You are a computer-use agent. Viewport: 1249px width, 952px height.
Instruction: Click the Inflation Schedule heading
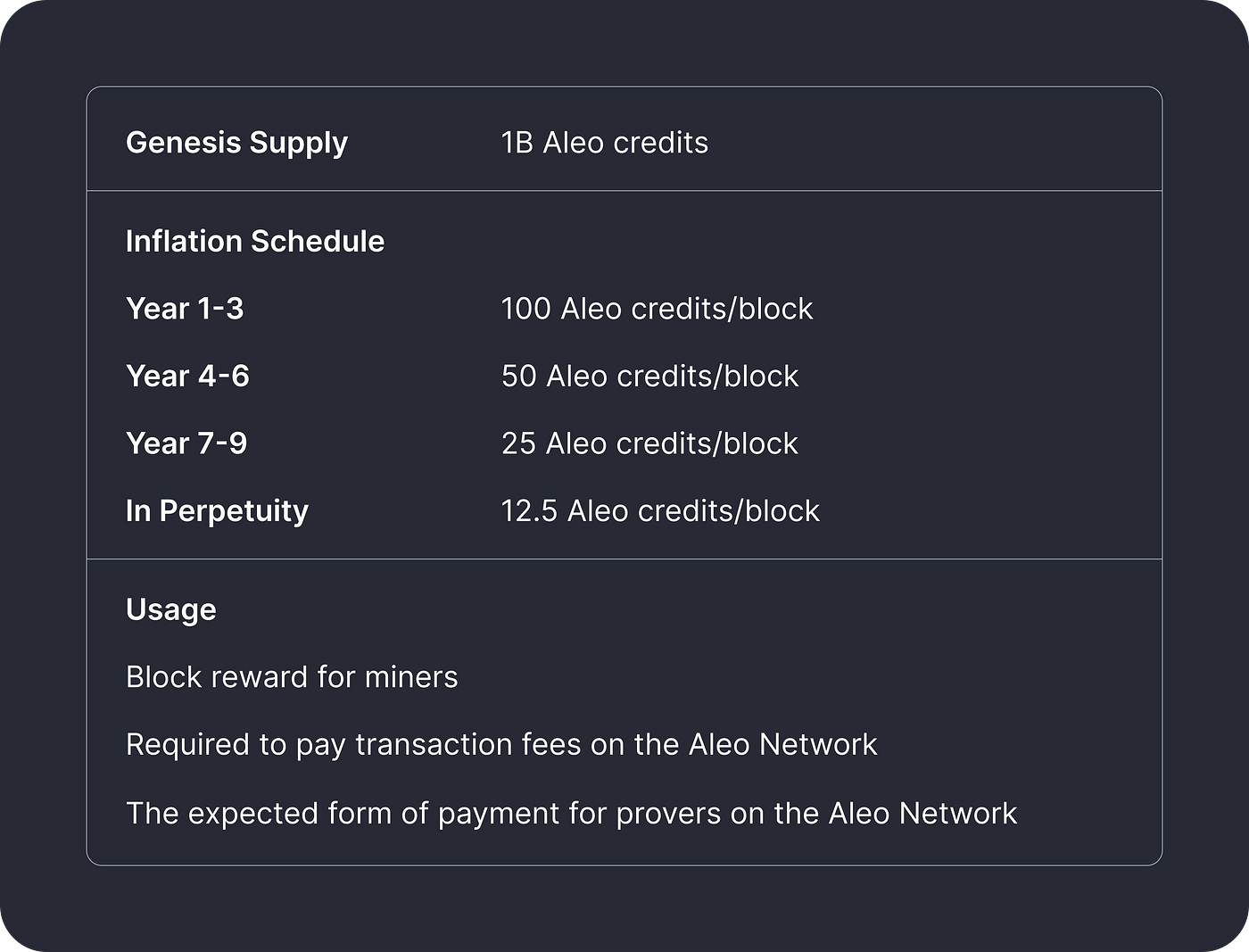click(254, 241)
